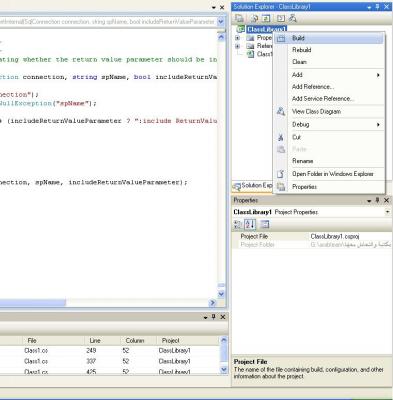Click the ClassLibrary1.csproj Project File field
Screen dimensions: 393x400
[350, 236]
